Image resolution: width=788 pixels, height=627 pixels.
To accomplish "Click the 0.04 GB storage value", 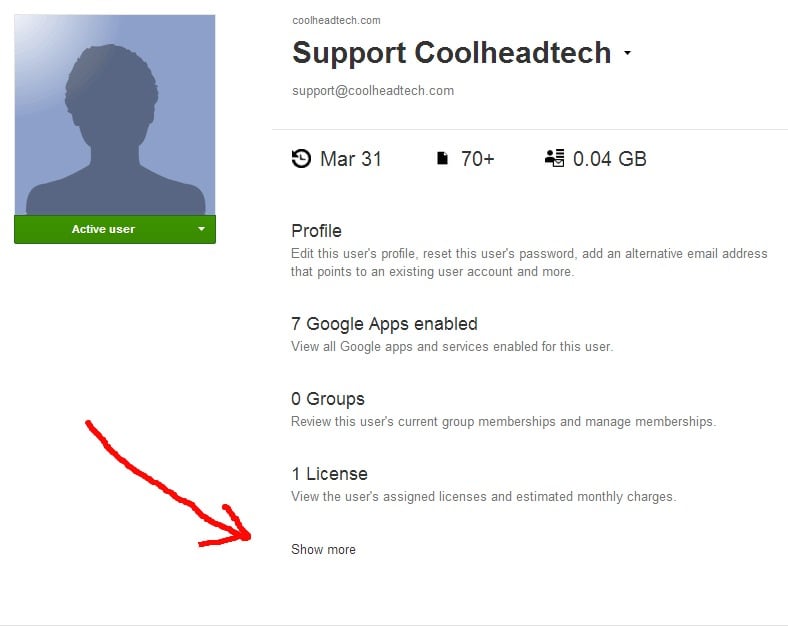I will [609, 159].
